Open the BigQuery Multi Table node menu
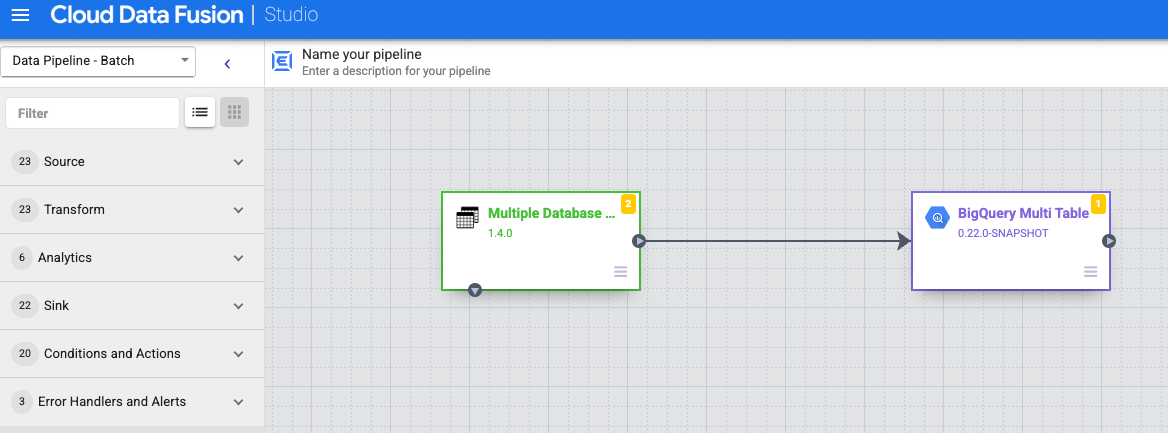Viewport: 1168px width, 433px height. pos(1090,271)
